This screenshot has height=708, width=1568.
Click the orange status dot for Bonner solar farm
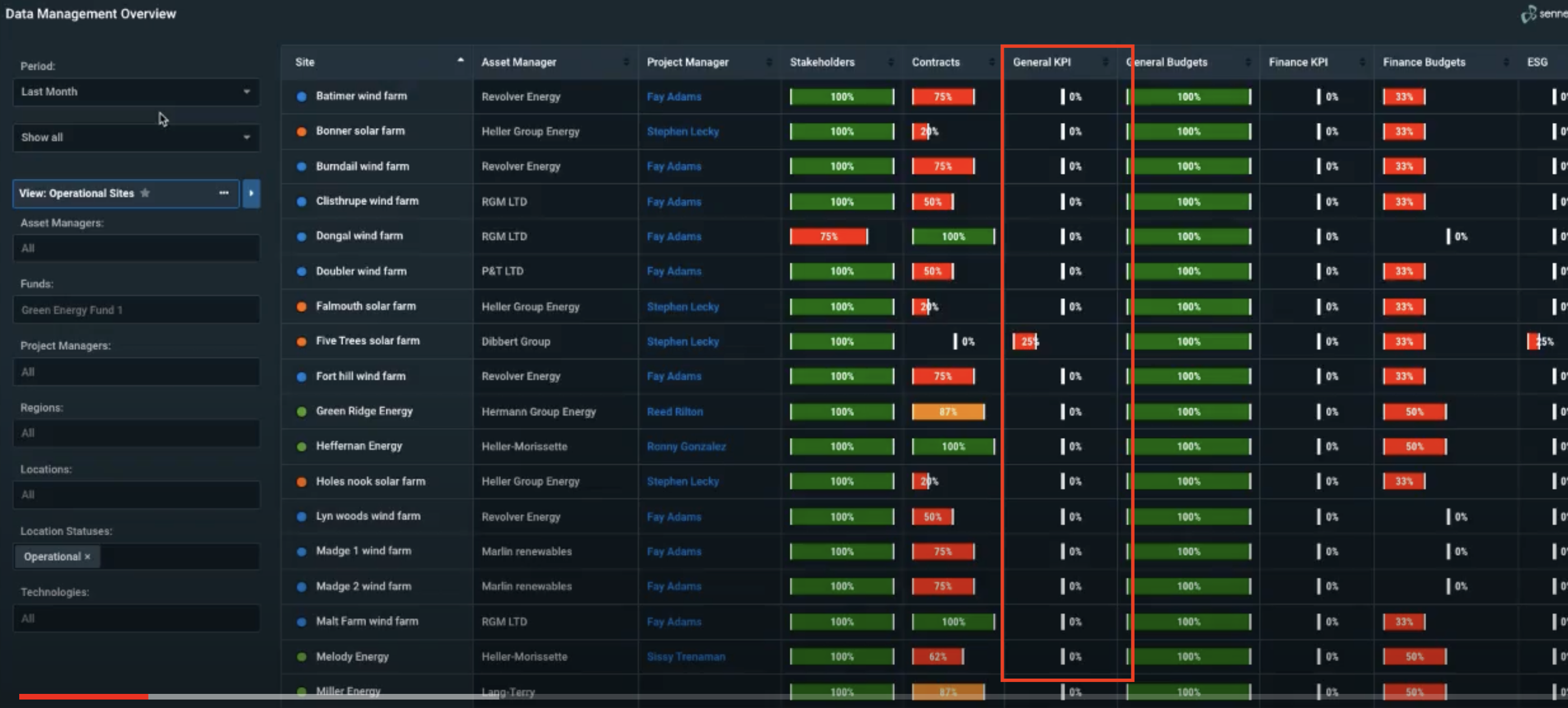point(301,132)
